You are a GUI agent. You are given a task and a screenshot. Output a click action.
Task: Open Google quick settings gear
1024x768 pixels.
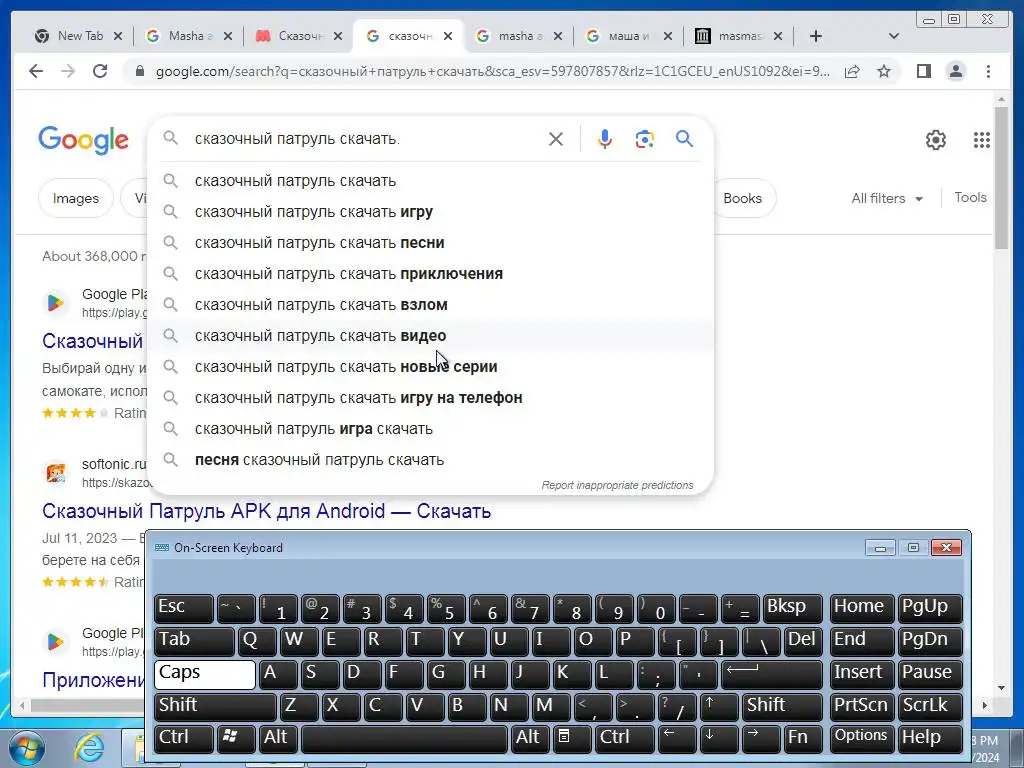[936, 140]
